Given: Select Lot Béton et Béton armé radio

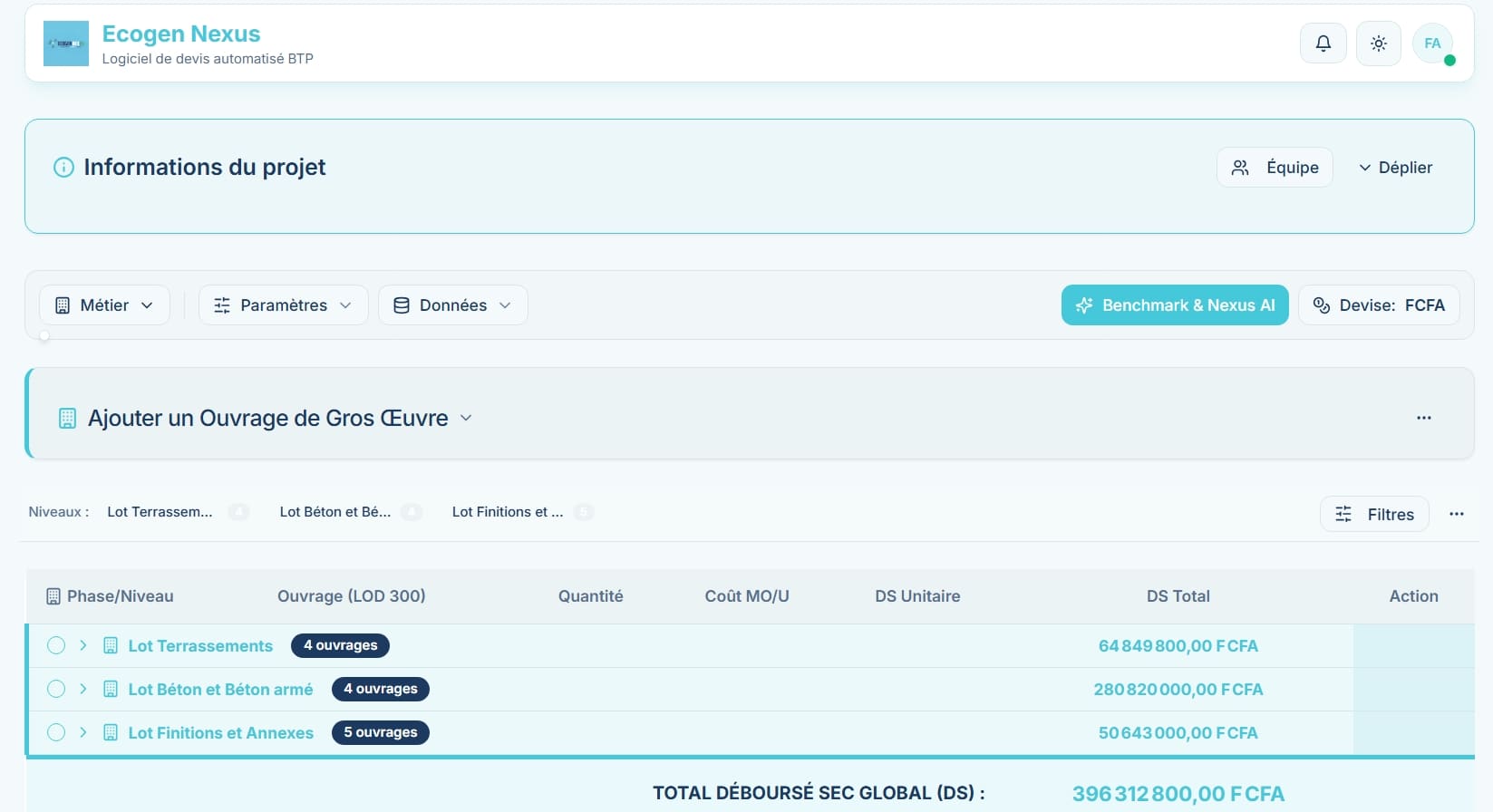Looking at the screenshot, I should tap(56, 689).
